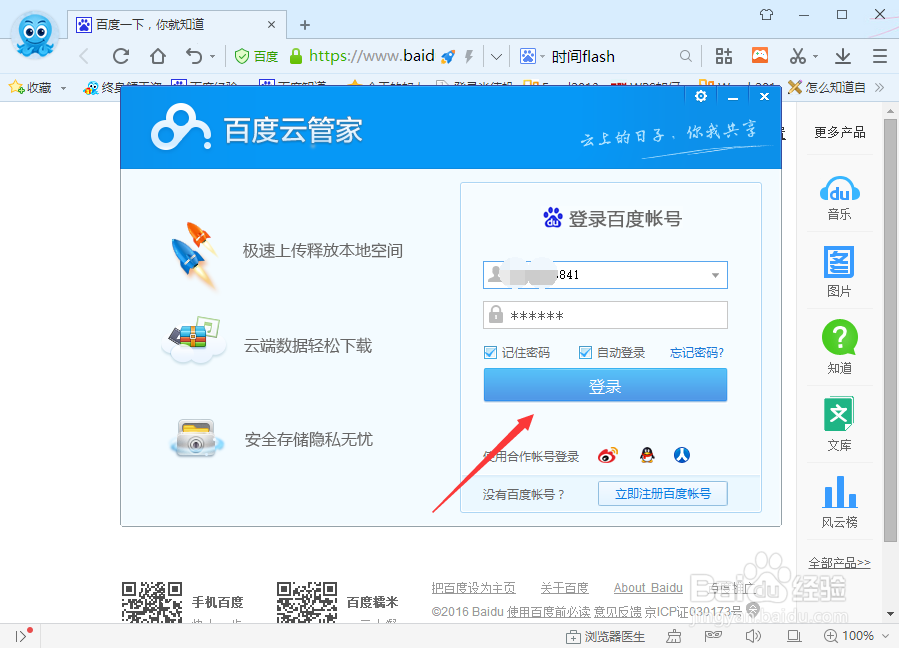The image size is (899, 648).
Task: Close the Baidu Cloud login window
Action: point(764,96)
